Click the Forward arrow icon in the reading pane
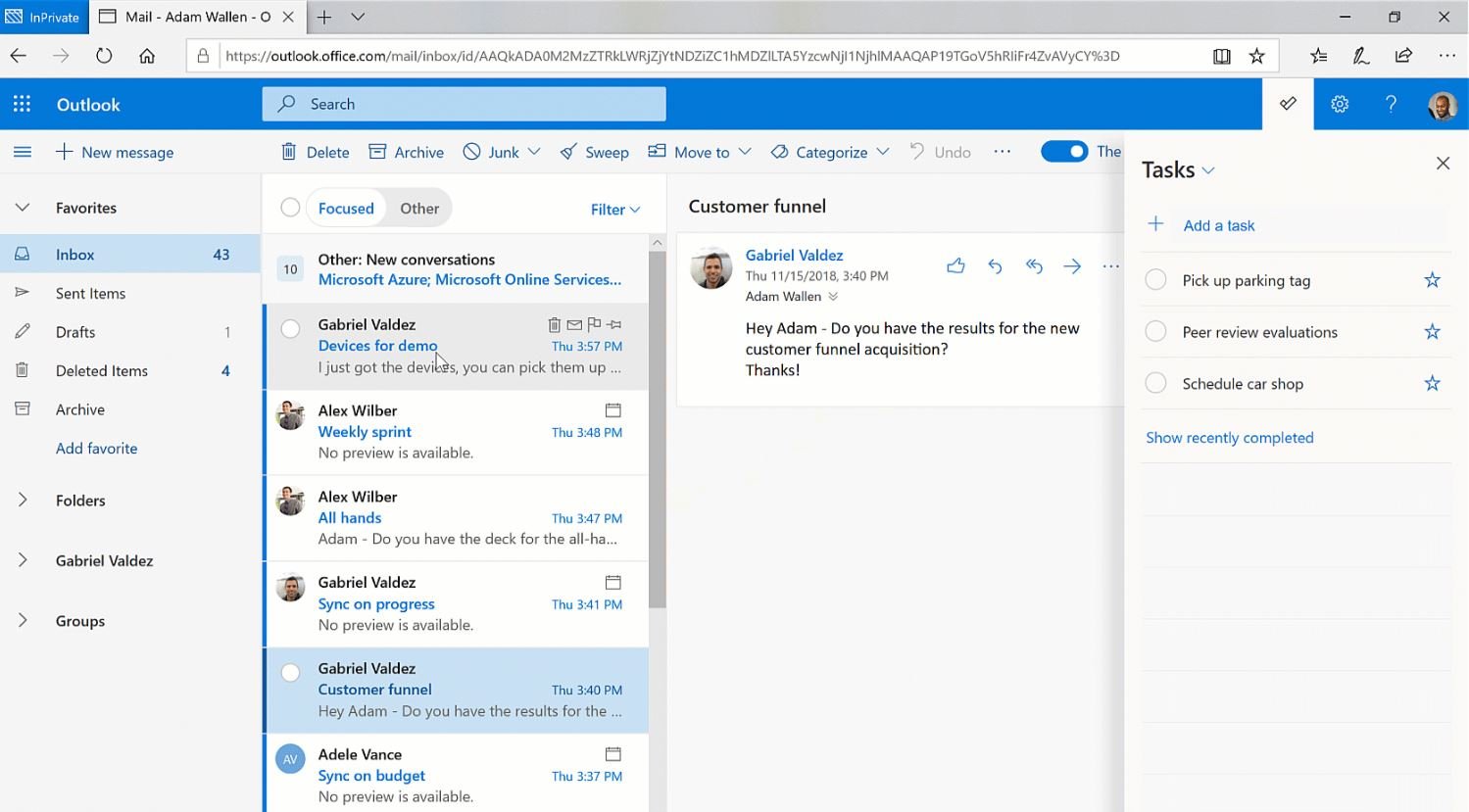Viewport: 1469px width, 812px height. click(1072, 265)
